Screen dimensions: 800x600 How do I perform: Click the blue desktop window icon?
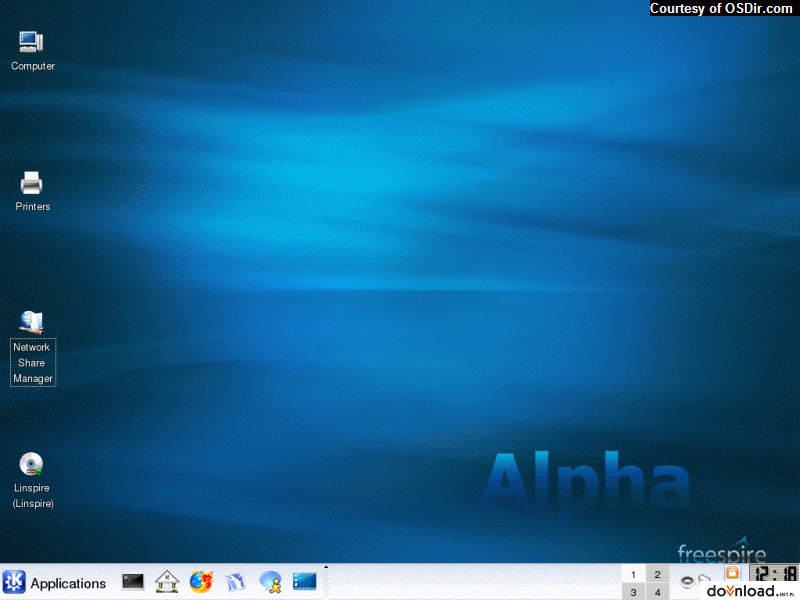coord(305,581)
